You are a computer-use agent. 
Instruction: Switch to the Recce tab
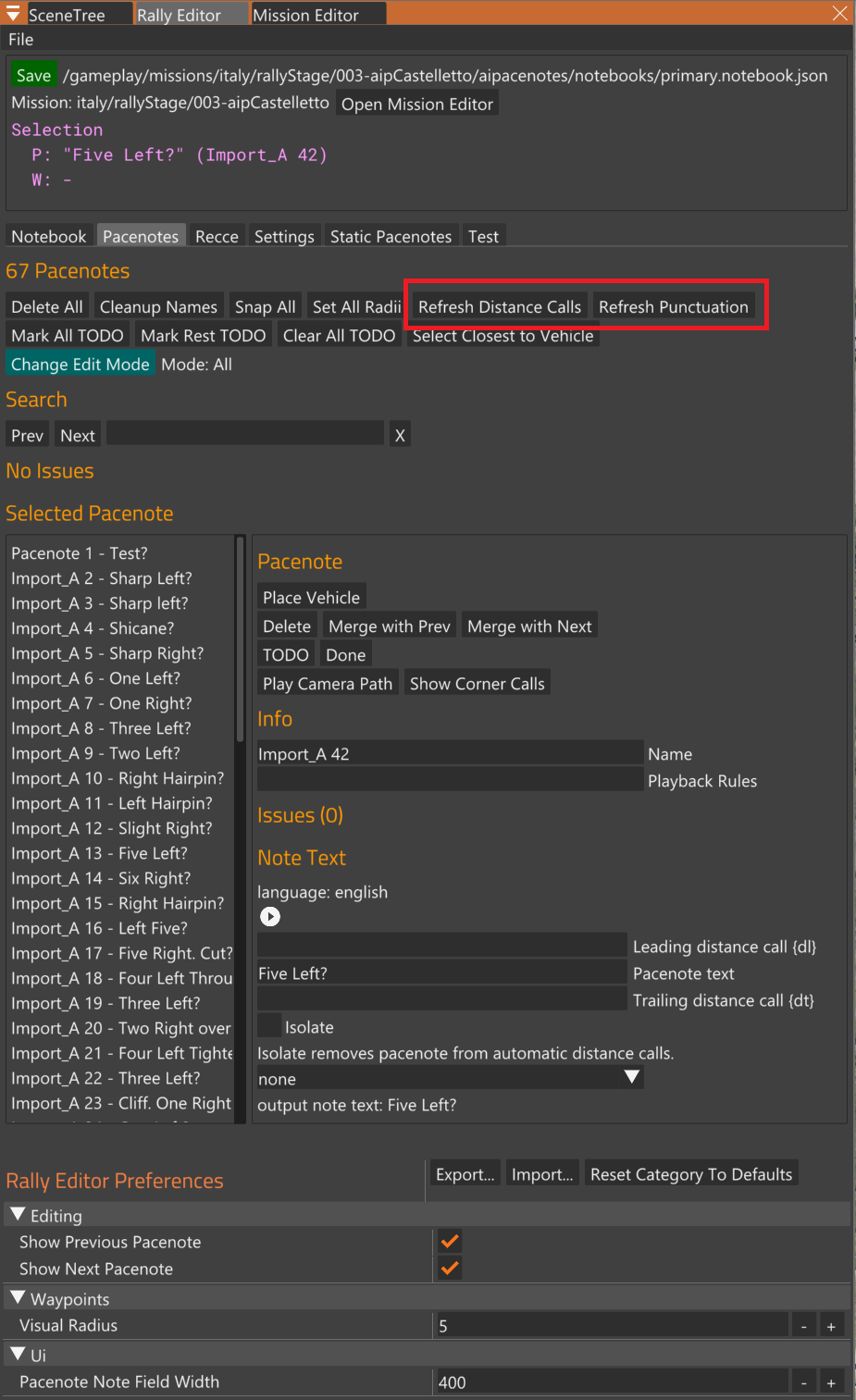[x=217, y=236]
